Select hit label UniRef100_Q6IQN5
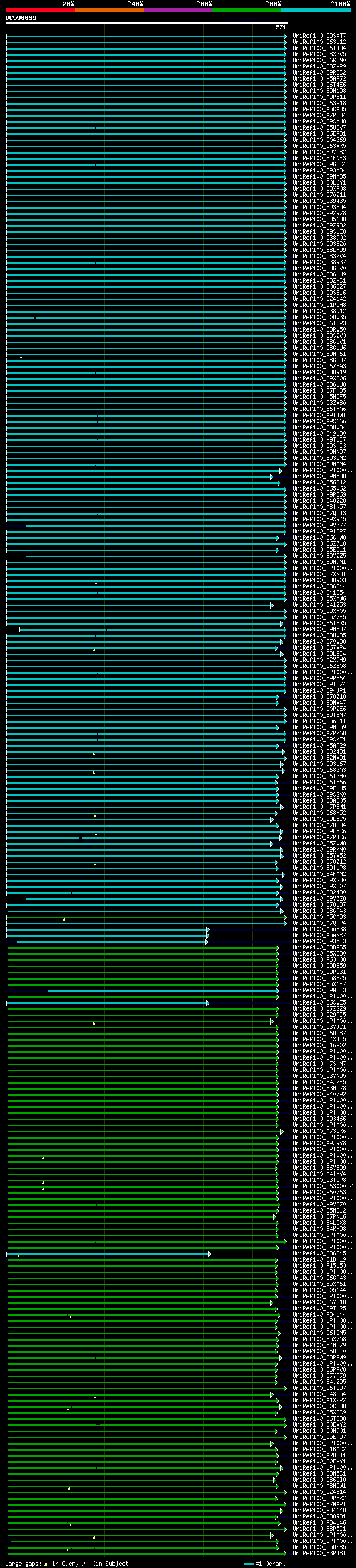This screenshot has width=356, height=1568. click(x=319, y=1333)
